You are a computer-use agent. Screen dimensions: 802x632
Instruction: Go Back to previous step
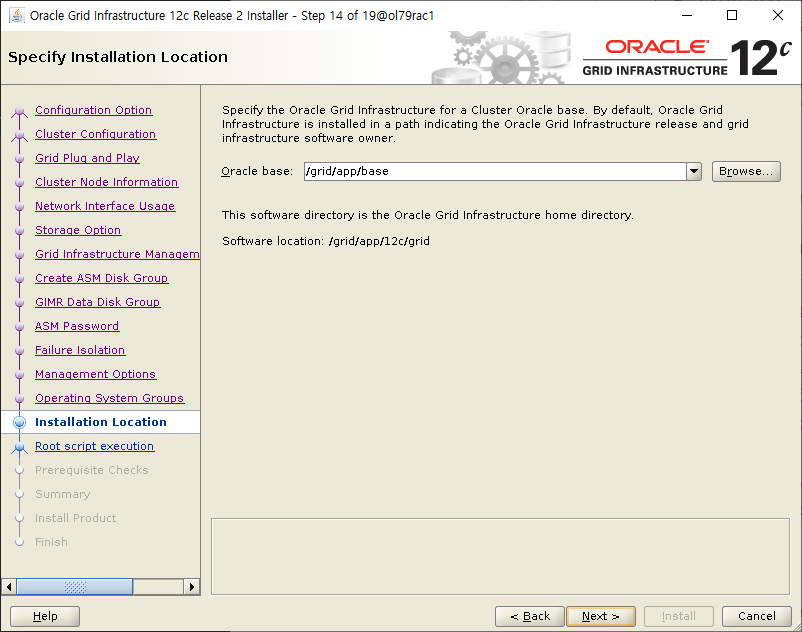[x=530, y=616]
